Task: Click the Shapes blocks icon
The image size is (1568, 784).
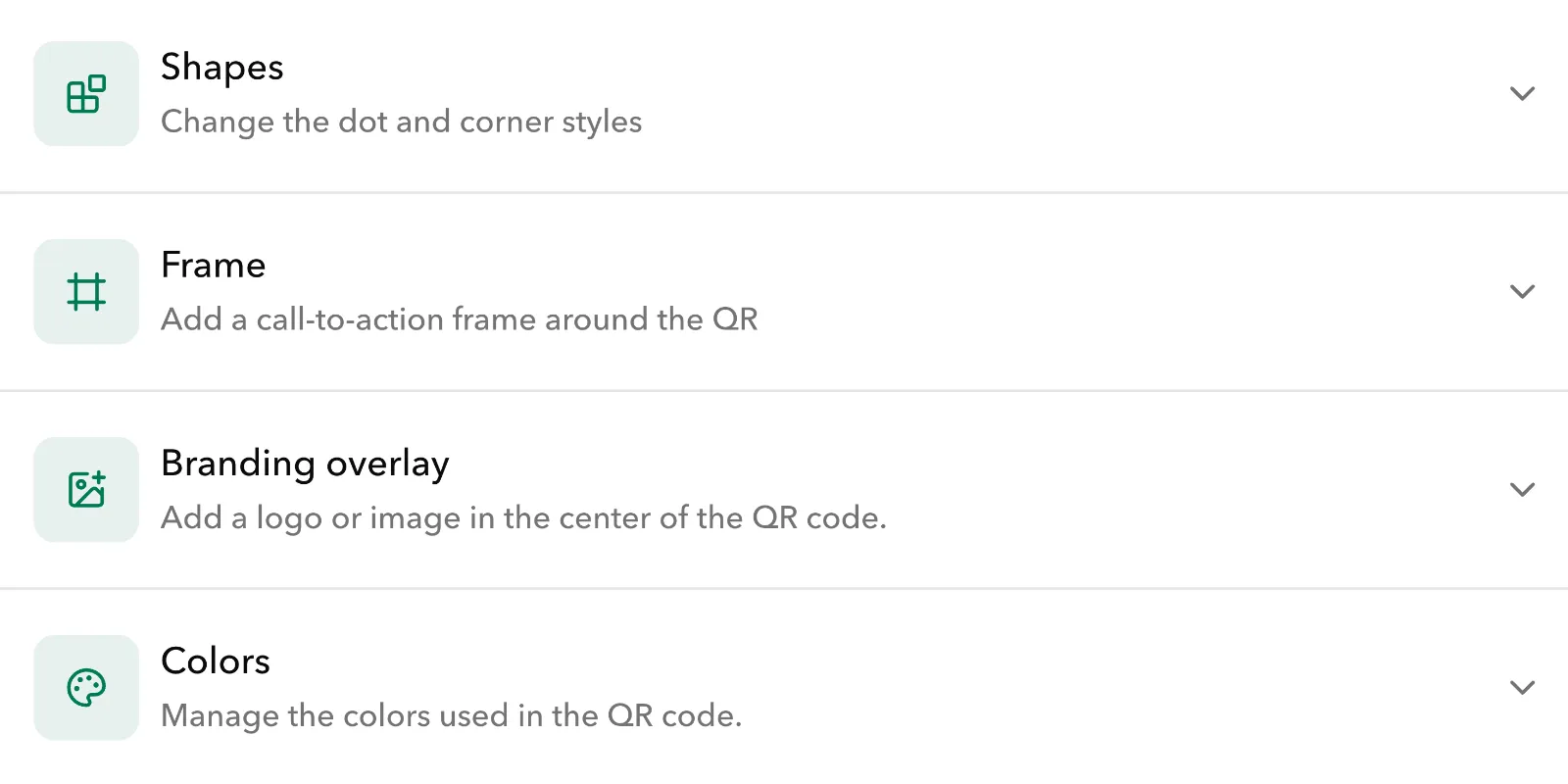Action: (86, 94)
